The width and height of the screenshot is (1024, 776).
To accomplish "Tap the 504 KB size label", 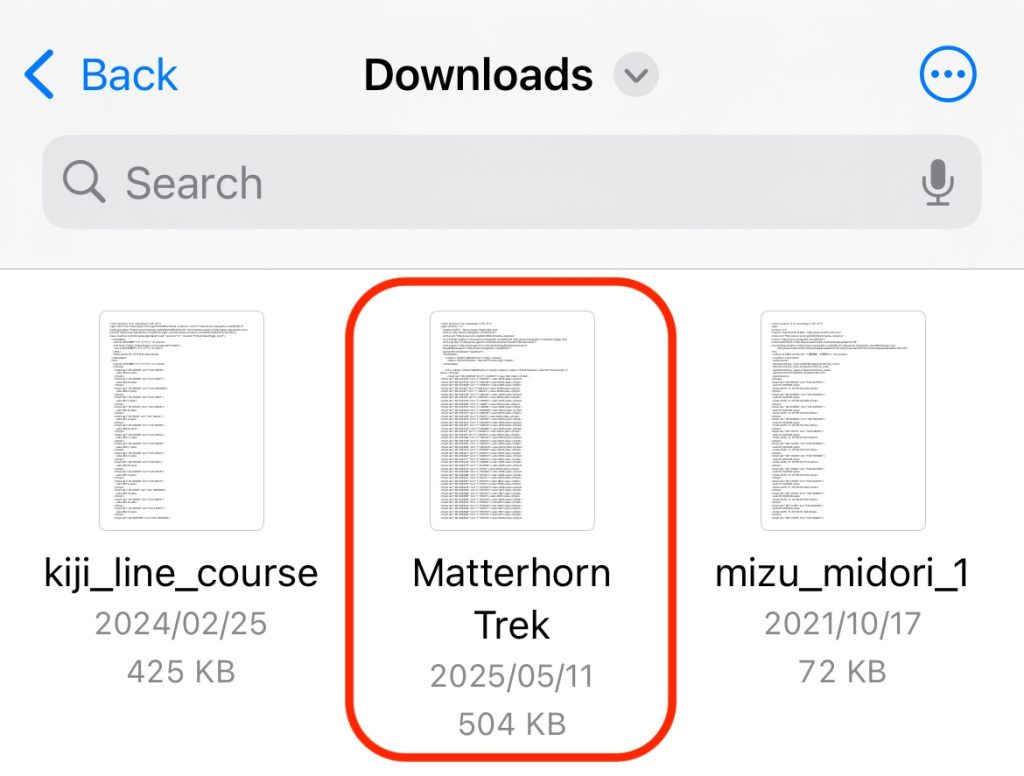I will (512, 724).
